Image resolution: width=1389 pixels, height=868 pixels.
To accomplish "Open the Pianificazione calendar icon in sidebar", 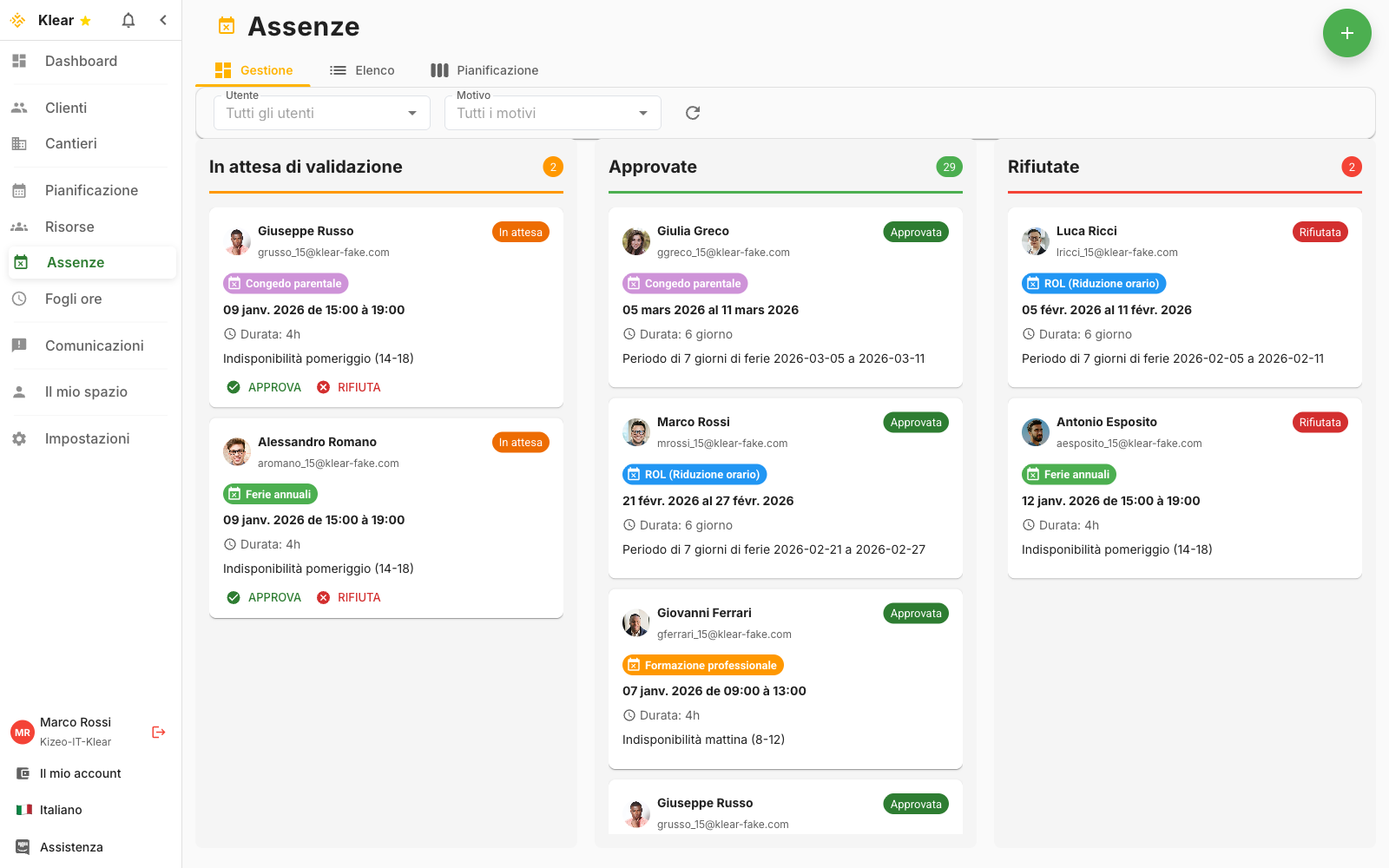I will point(19,190).
